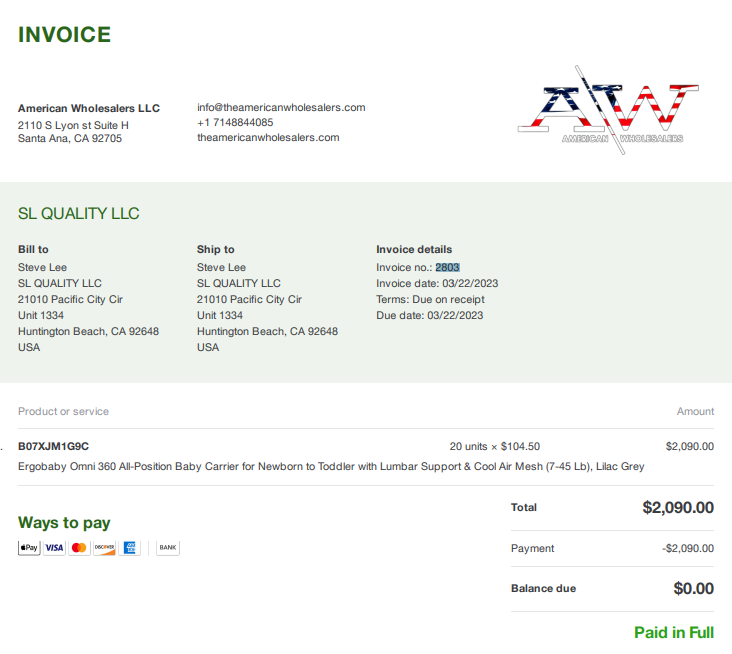Click the INVOICE heading
The height and width of the screenshot is (654, 732).
[64, 35]
